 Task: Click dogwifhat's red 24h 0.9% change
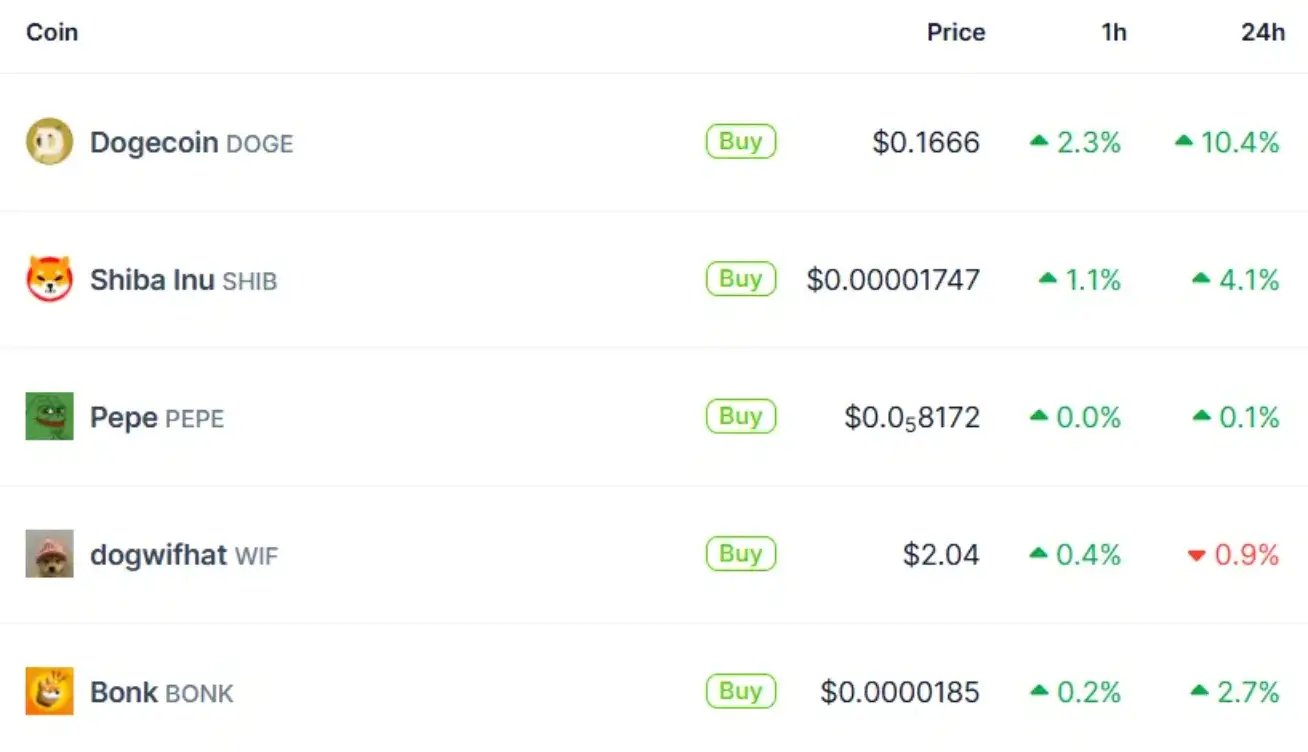click(x=1233, y=555)
